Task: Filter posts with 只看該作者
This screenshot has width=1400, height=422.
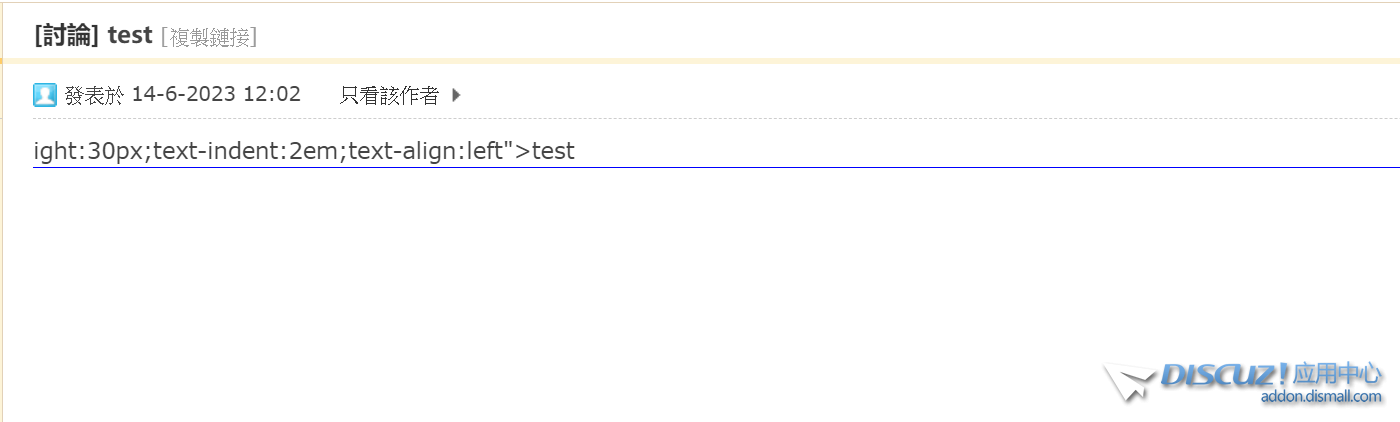Action: coord(389,95)
